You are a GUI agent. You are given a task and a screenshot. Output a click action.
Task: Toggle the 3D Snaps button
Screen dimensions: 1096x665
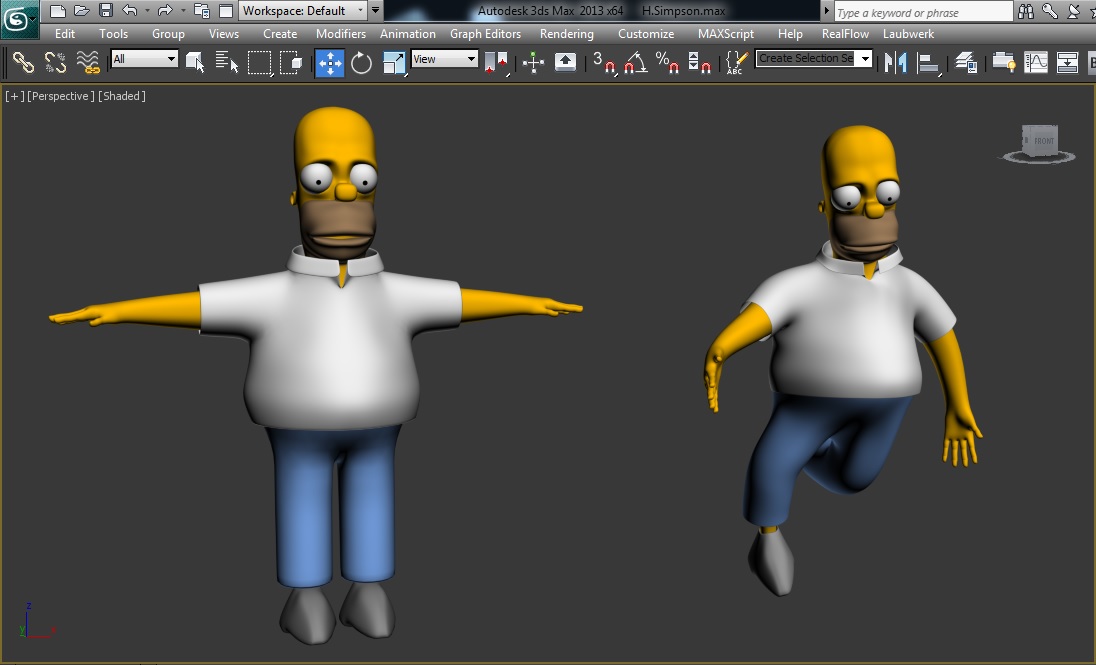click(604, 63)
